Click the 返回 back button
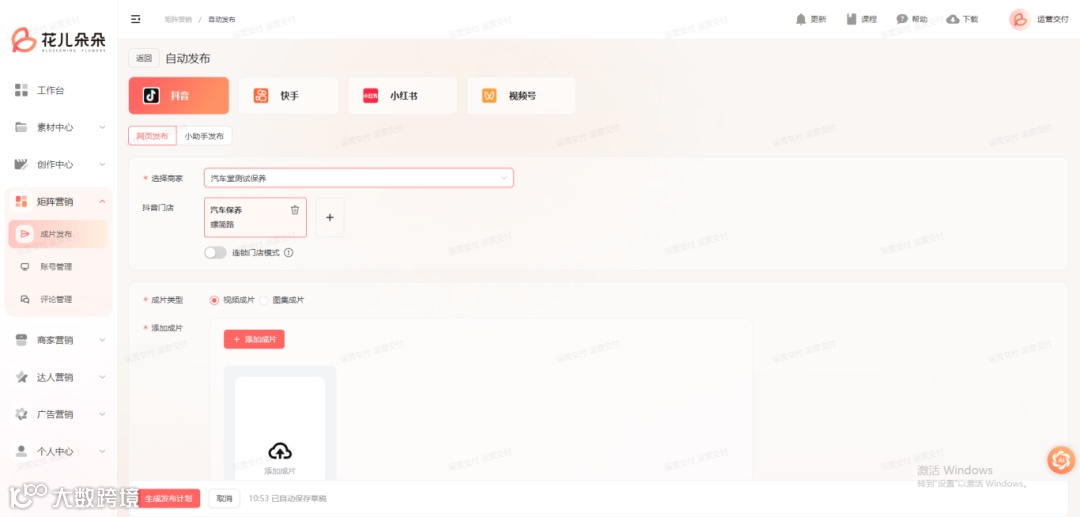The height and width of the screenshot is (517, 1080). [x=144, y=59]
